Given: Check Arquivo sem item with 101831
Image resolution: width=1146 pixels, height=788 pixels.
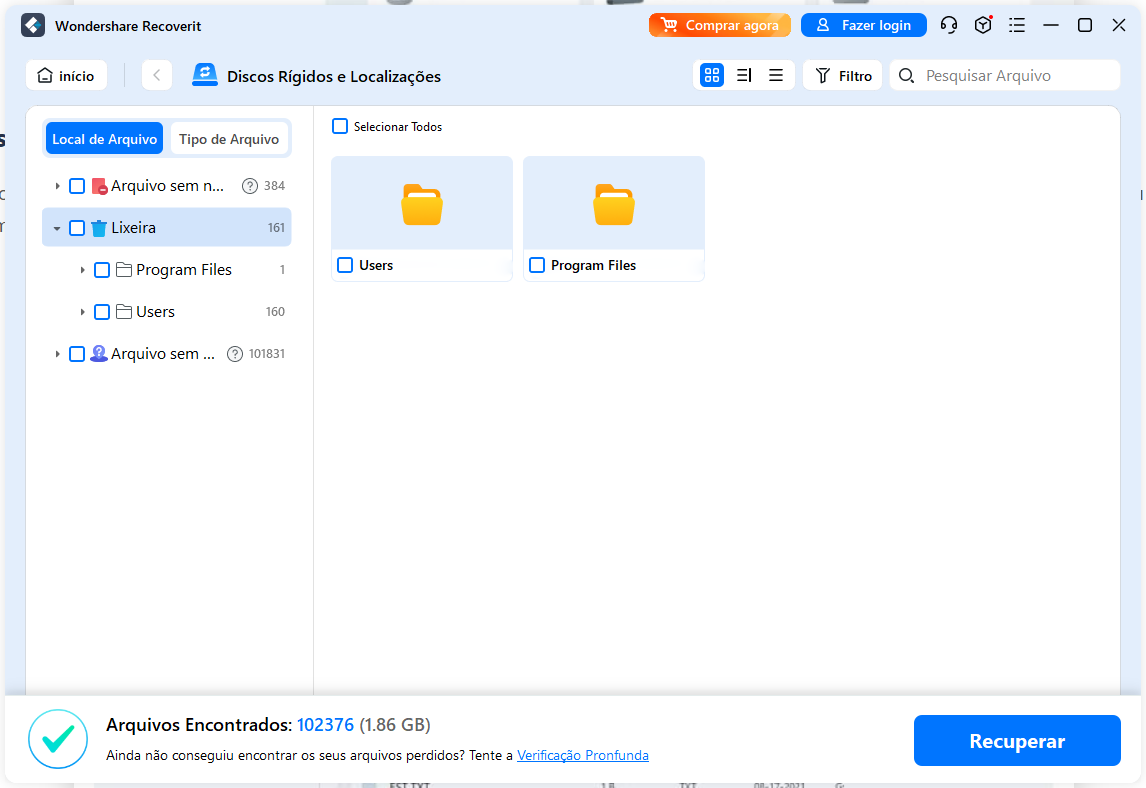Looking at the screenshot, I should coord(77,355).
